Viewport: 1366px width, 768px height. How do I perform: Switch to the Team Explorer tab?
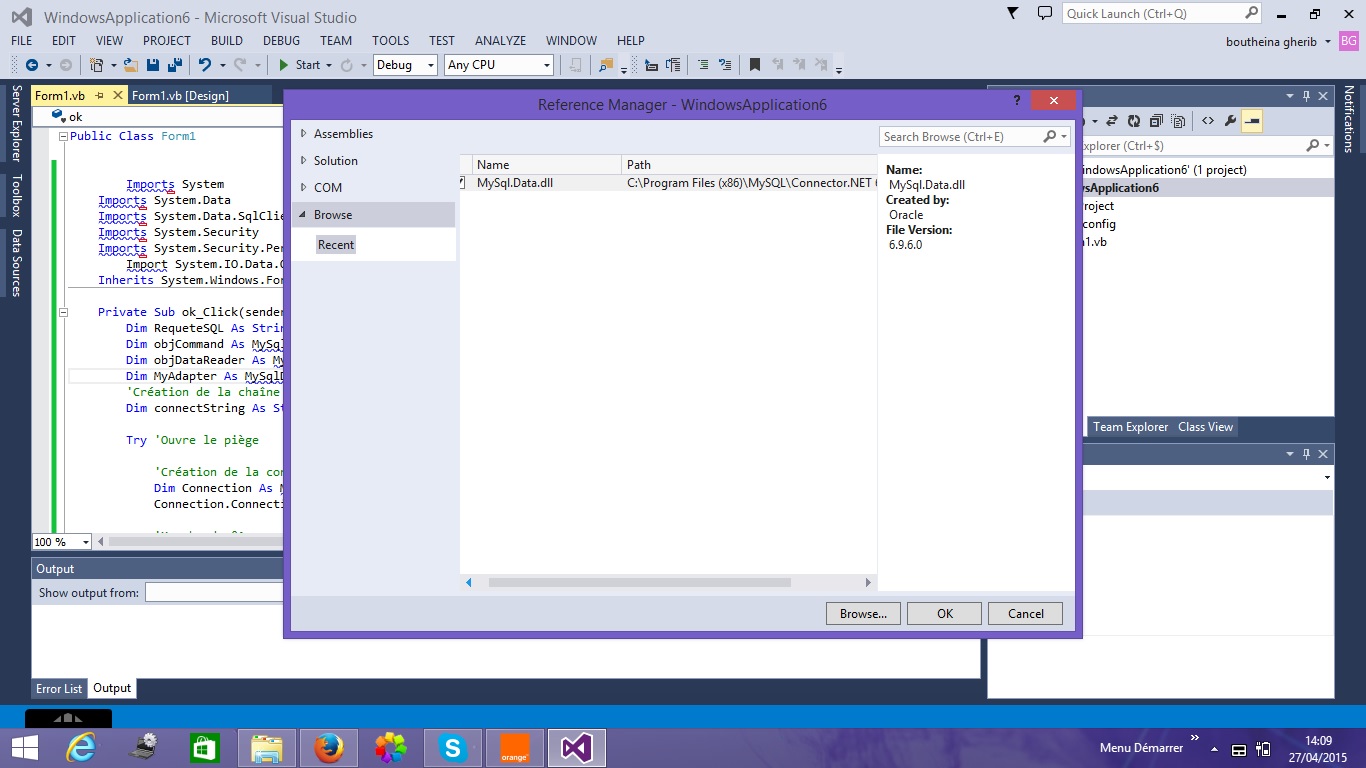(x=1130, y=427)
